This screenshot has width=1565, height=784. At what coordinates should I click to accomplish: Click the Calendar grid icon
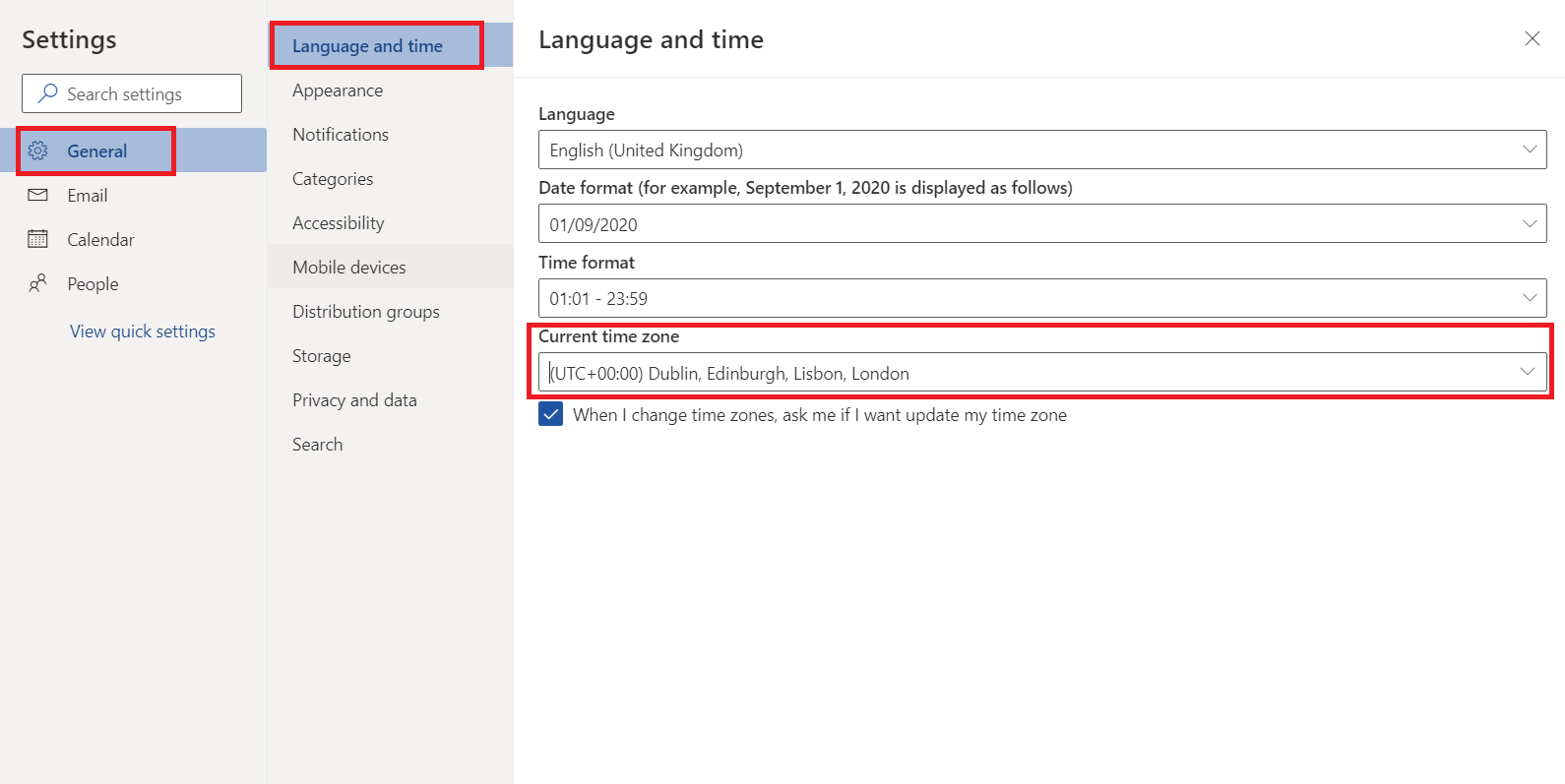click(38, 239)
